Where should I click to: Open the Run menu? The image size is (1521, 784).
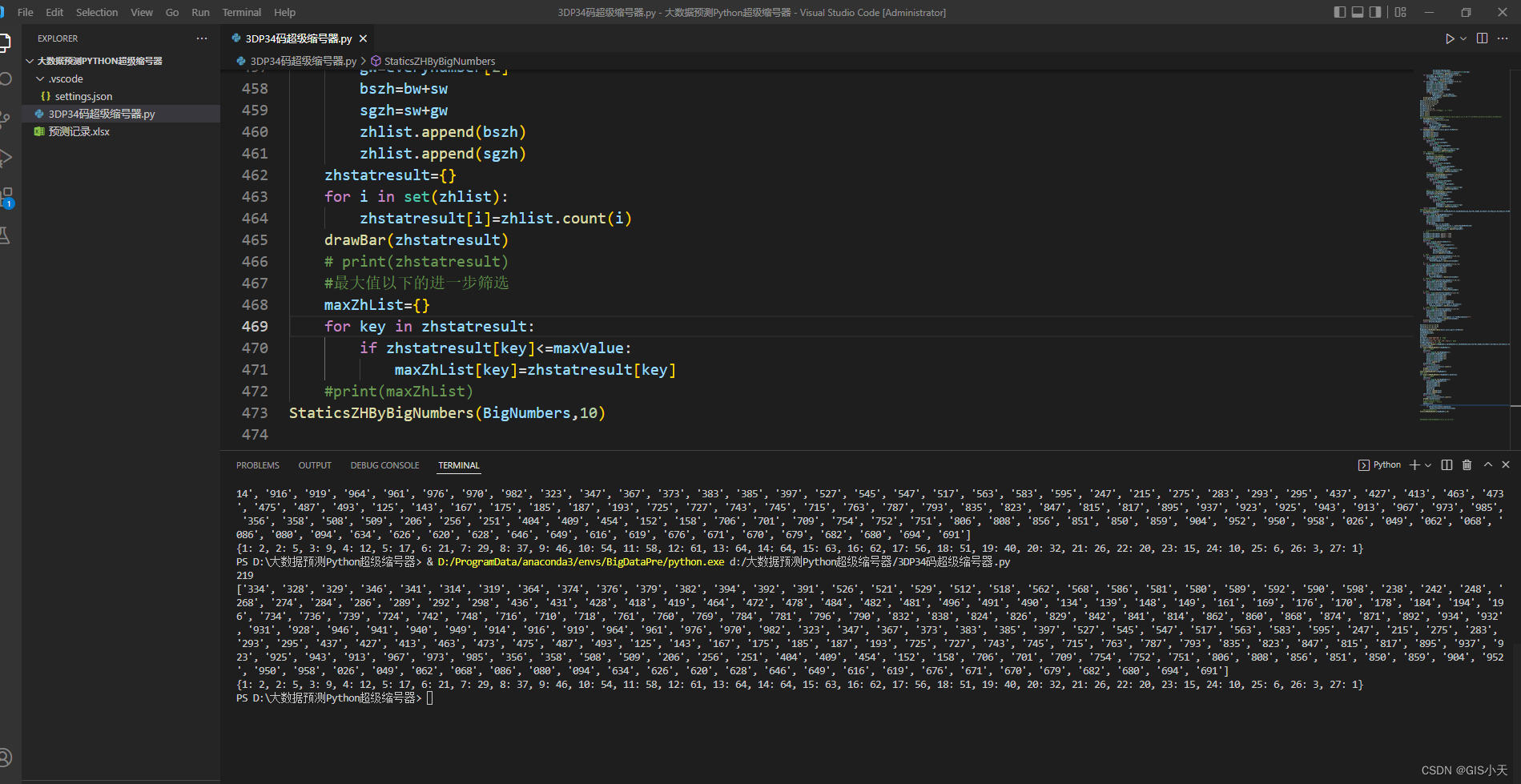pos(200,12)
